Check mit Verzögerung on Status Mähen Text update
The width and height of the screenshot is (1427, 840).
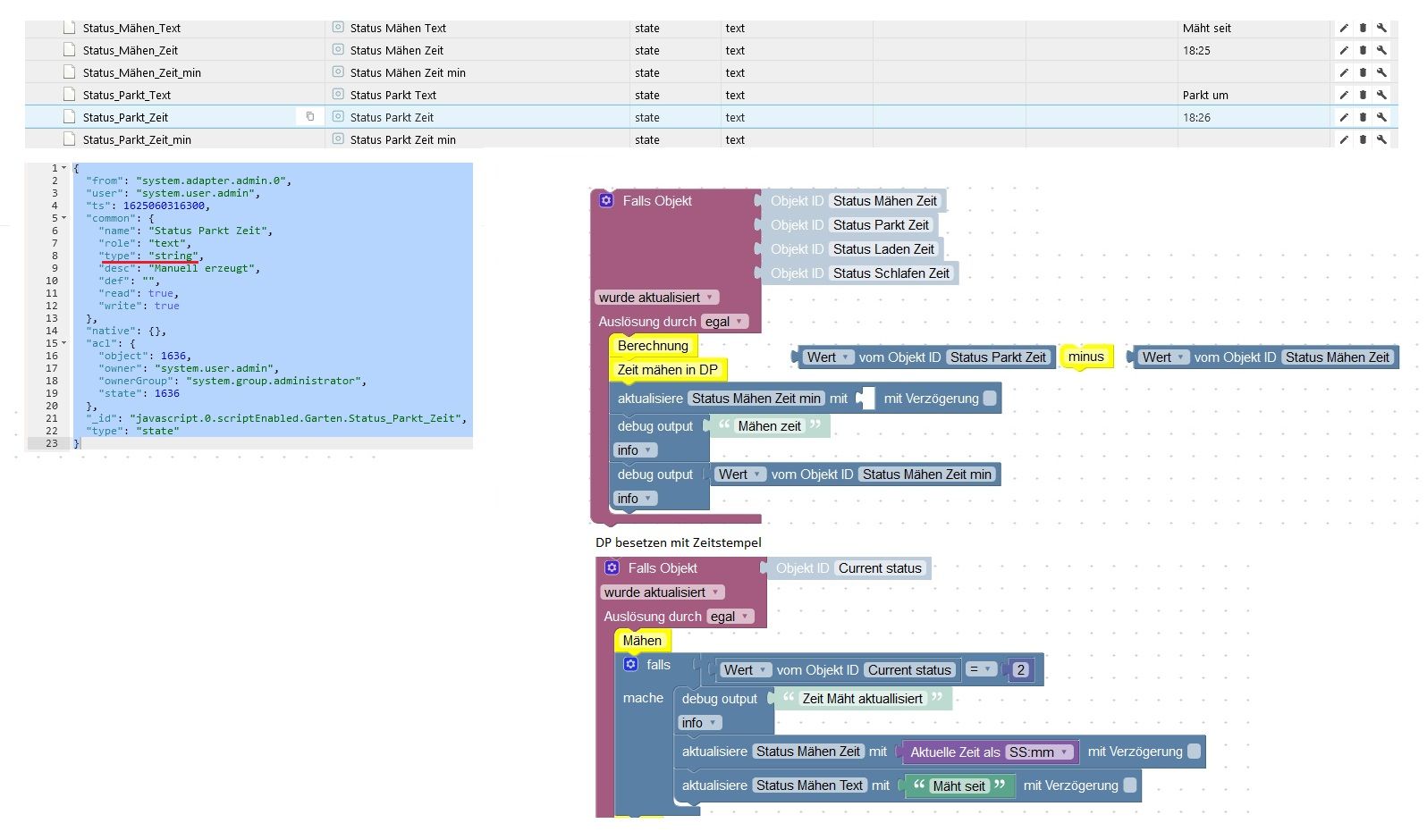pyautogui.click(x=1129, y=785)
